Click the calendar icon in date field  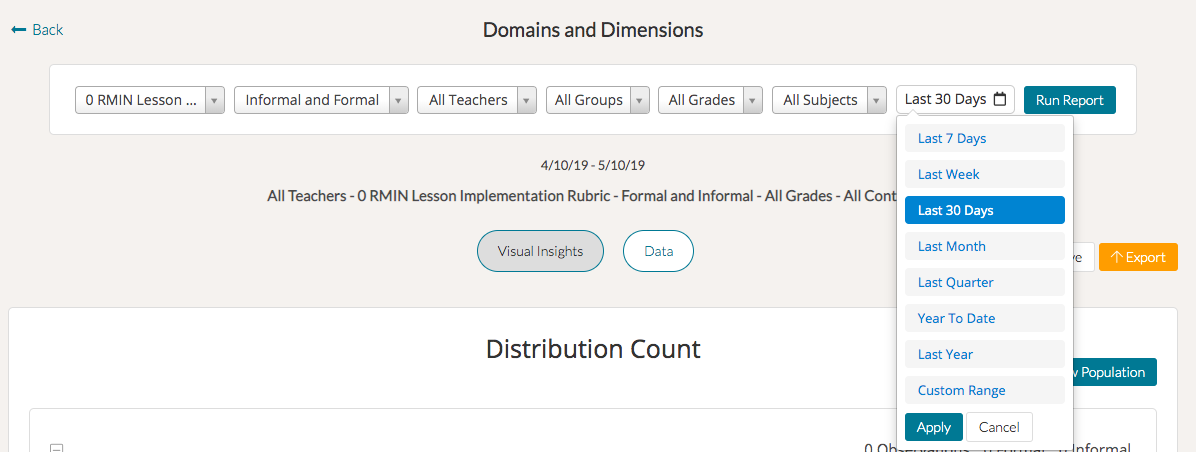point(999,100)
